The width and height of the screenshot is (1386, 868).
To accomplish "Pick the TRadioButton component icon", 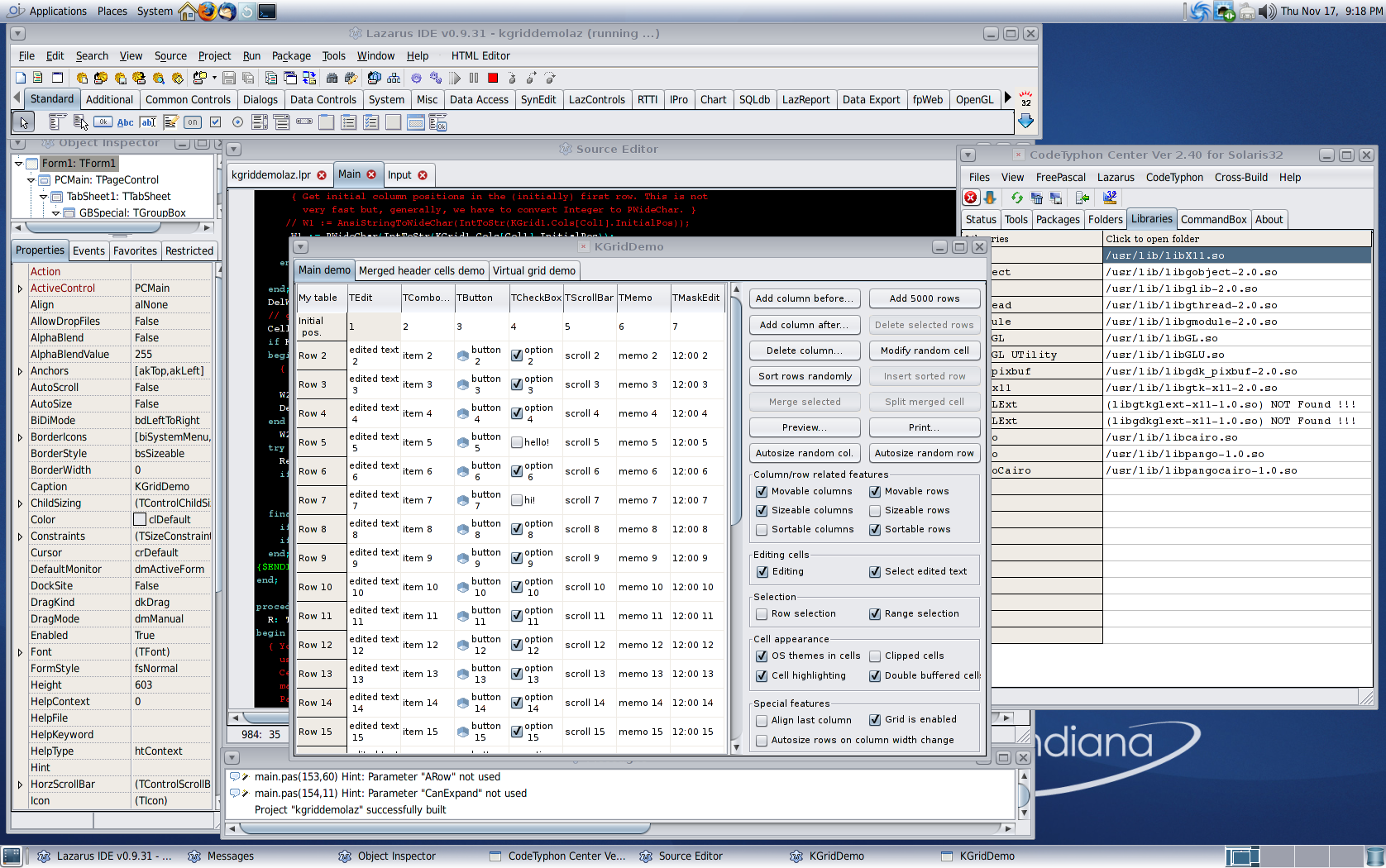I will tap(237, 122).
